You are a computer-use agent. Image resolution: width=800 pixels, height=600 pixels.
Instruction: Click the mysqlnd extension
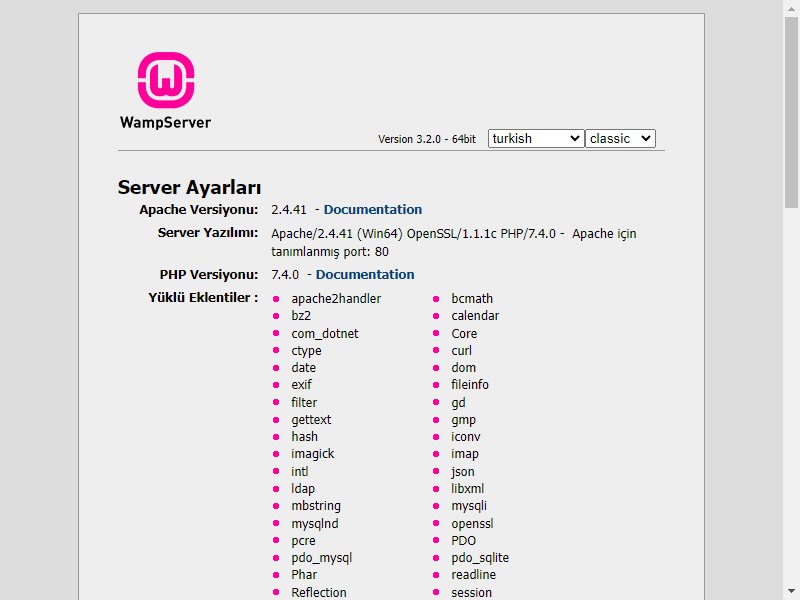315,523
